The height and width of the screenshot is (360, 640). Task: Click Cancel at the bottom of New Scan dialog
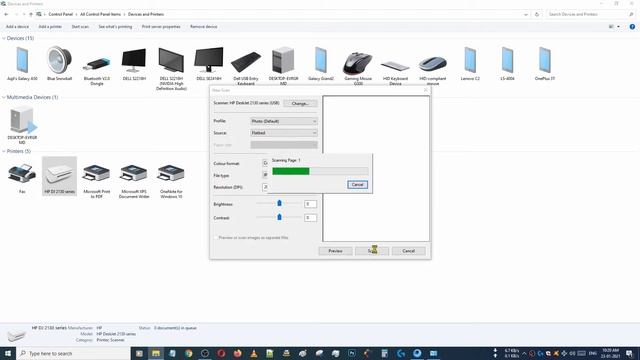tap(409, 251)
